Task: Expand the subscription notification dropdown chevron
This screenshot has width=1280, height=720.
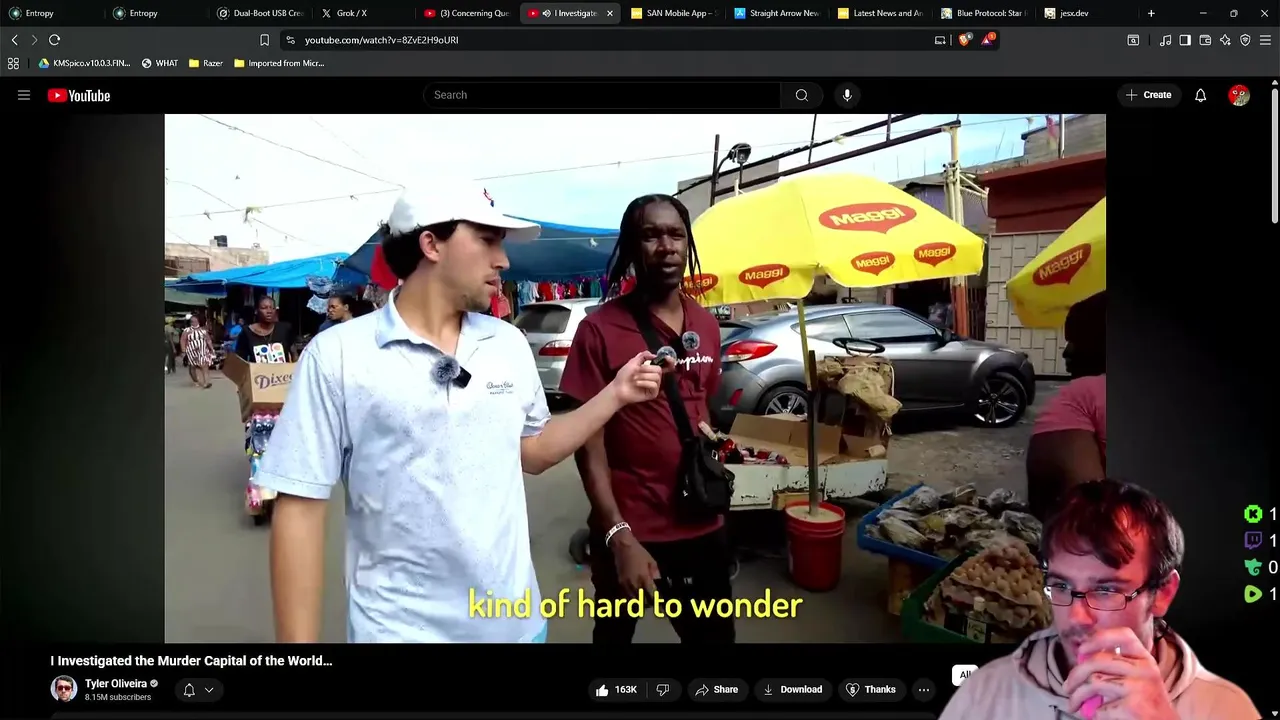Action: coord(209,689)
